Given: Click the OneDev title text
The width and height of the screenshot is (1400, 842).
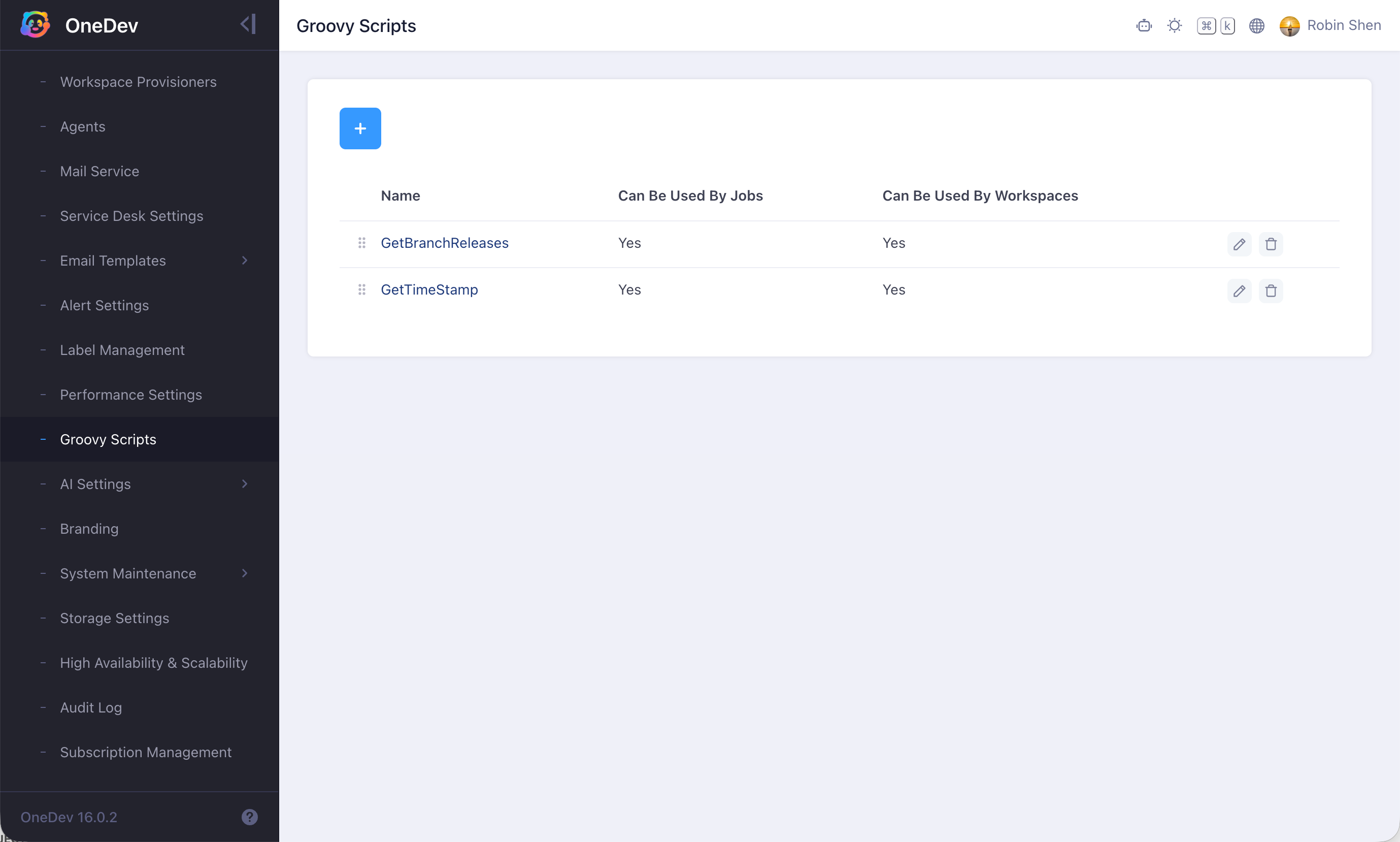Looking at the screenshot, I should coord(102,25).
